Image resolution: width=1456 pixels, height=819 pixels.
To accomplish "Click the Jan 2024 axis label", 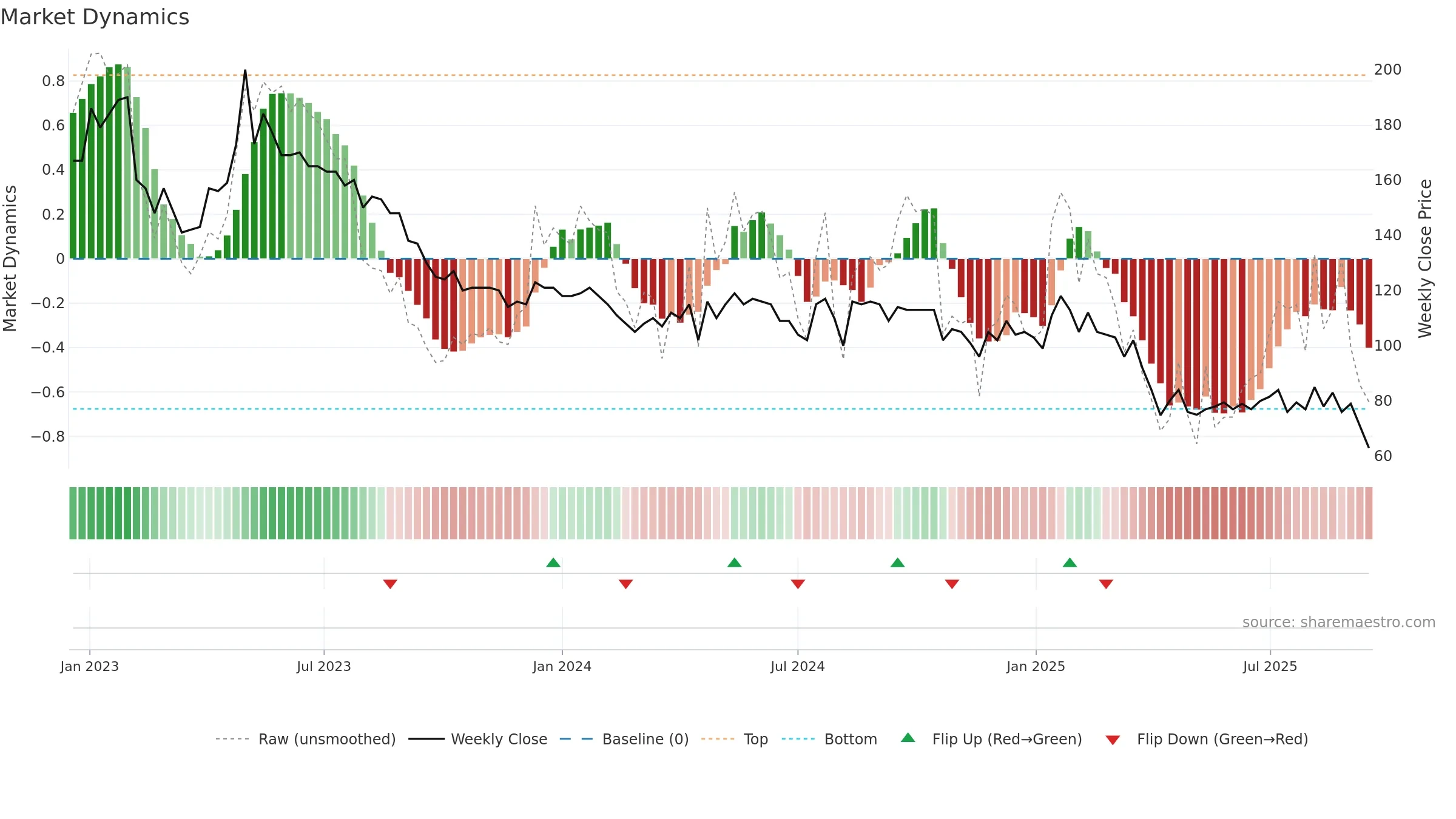I will tap(562, 666).
